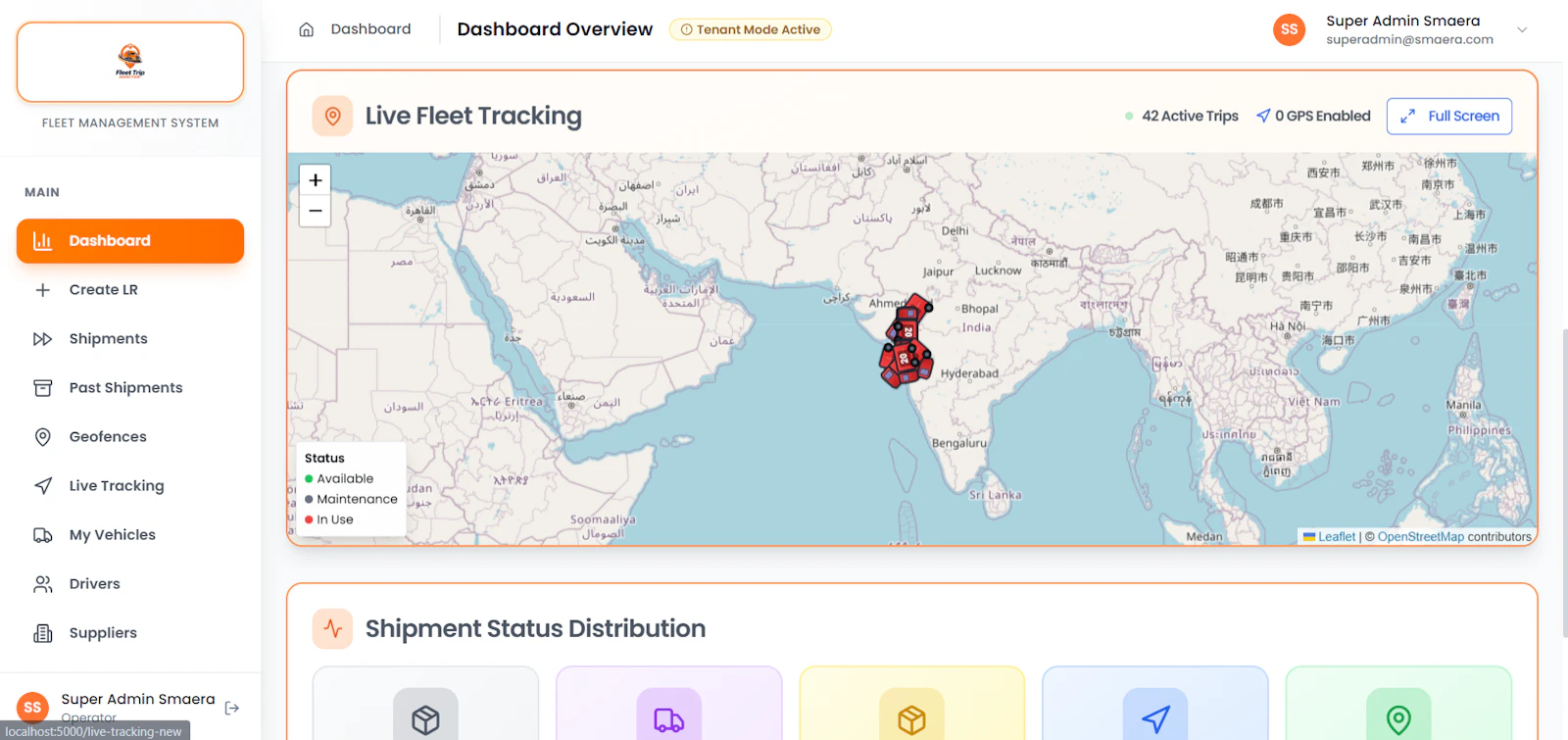Click the Fleet Trip logo
The image size is (1568, 740).
point(130,61)
